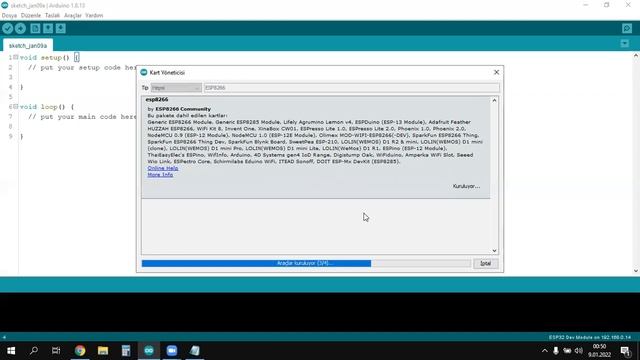Show hidden system tray icons
The width and height of the screenshot is (640, 360).
point(544,351)
